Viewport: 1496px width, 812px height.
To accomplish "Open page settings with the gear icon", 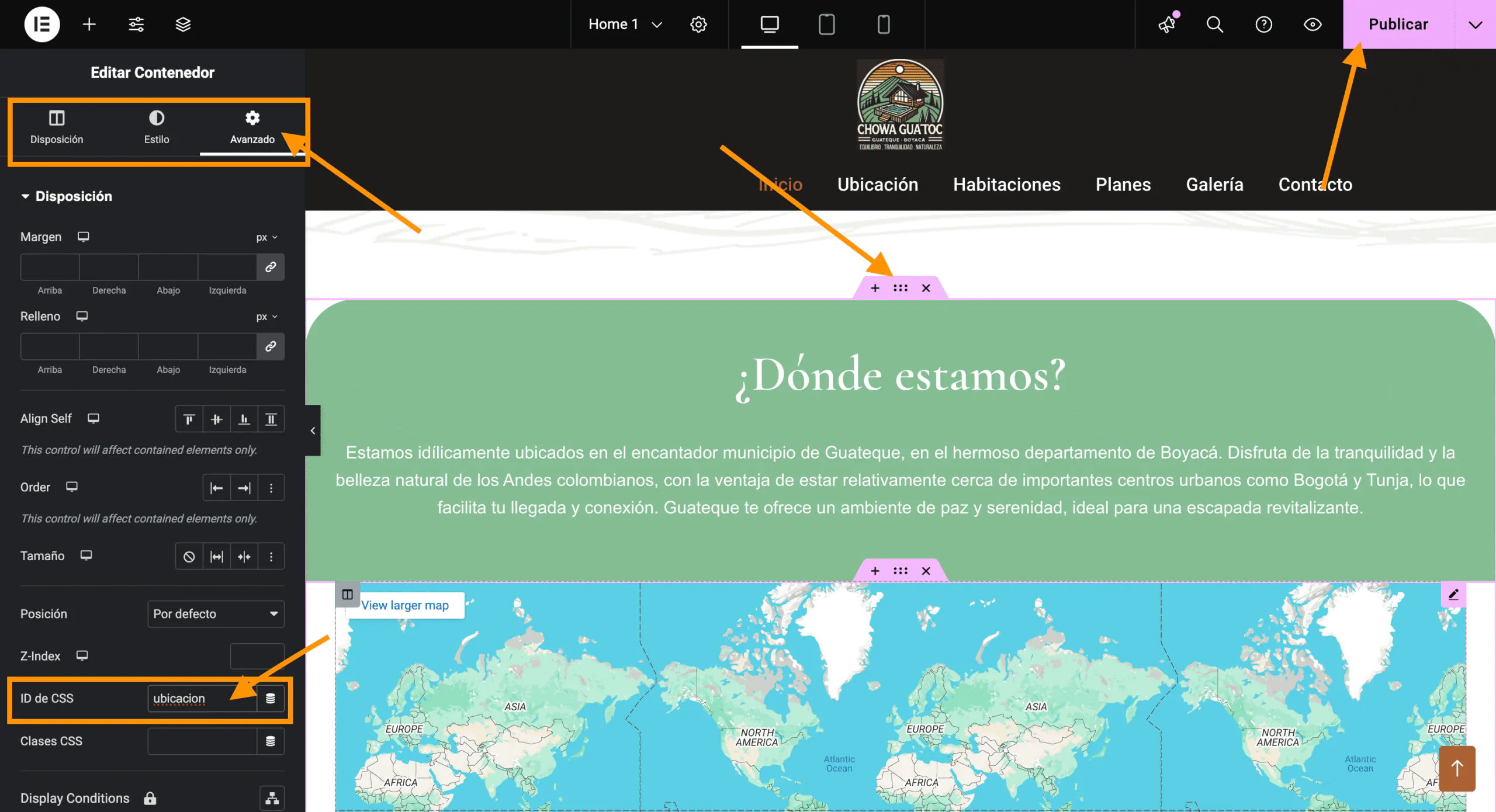I will (698, 25).
